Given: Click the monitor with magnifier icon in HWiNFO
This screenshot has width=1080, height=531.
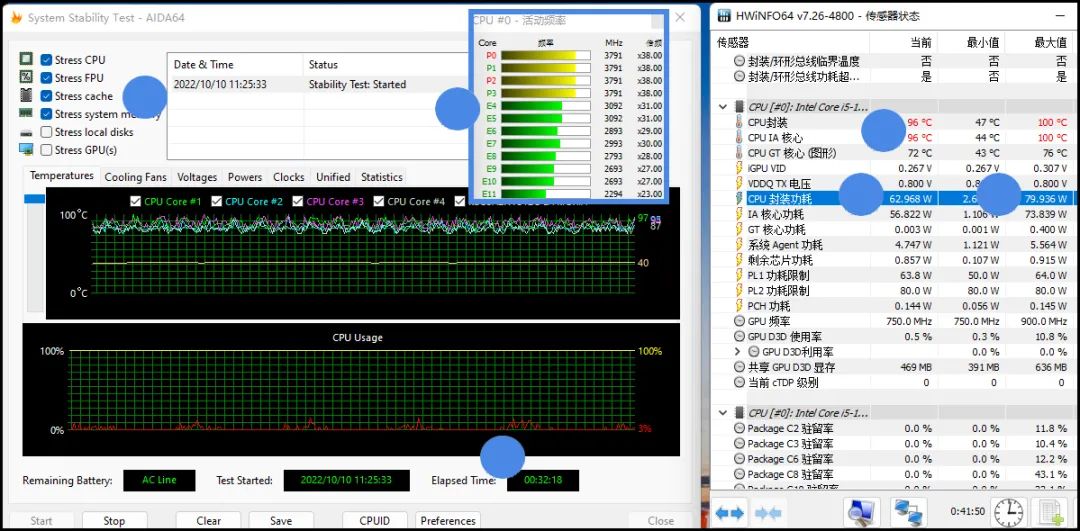Looking at the screenshot, I should coord(860,512).
